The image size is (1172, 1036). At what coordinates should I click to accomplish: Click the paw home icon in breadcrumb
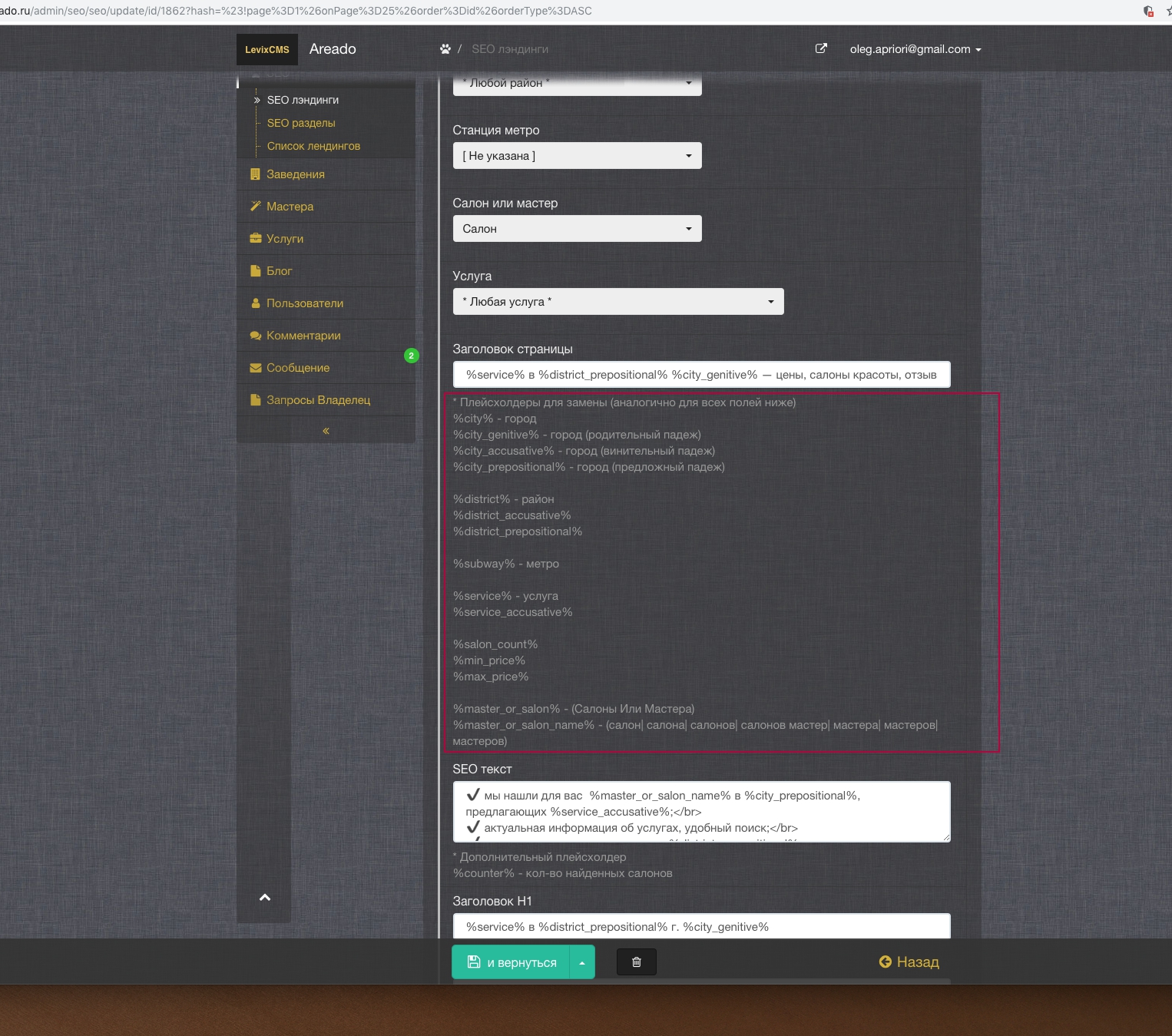click(x=445, y=49)
